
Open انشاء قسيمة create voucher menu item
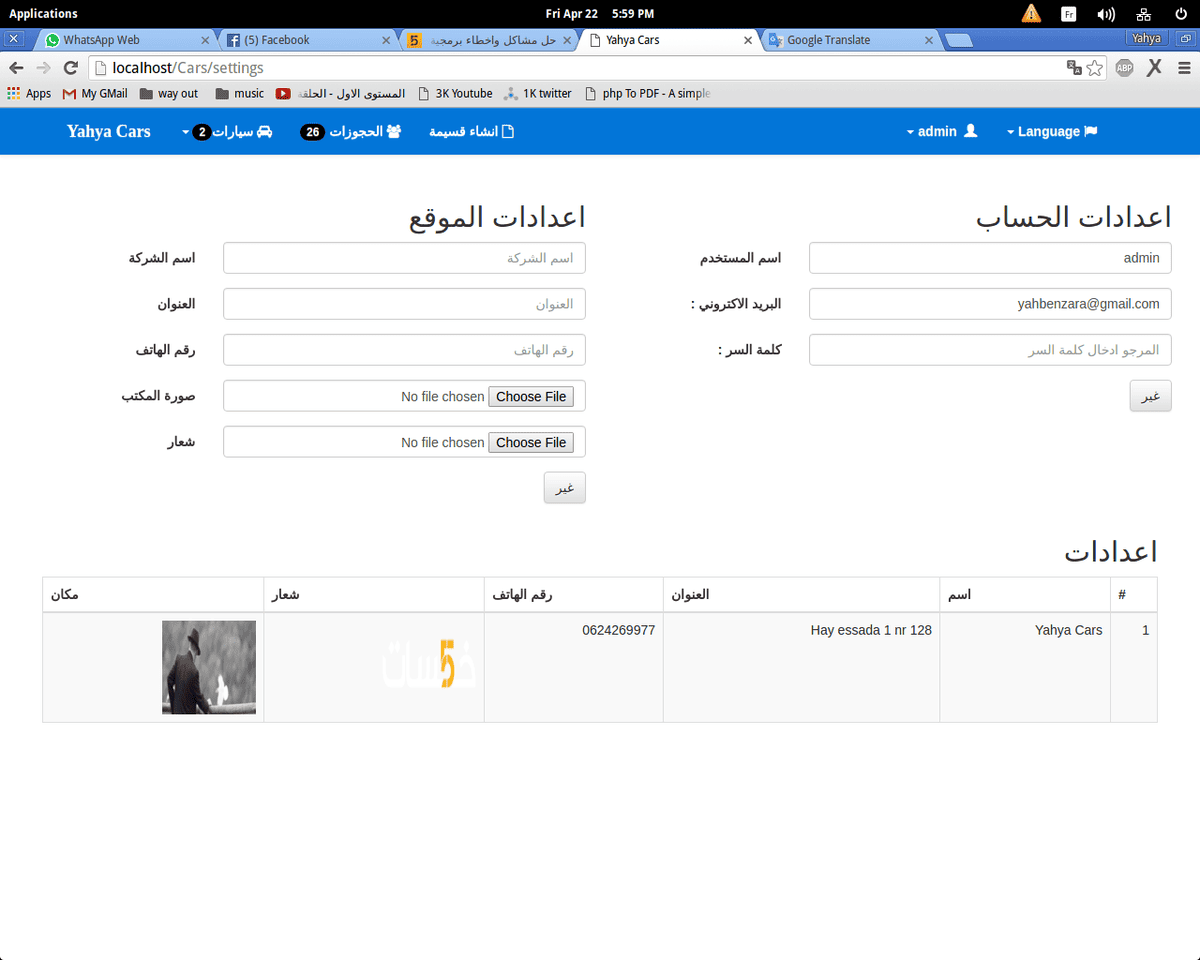pos(471,131)
